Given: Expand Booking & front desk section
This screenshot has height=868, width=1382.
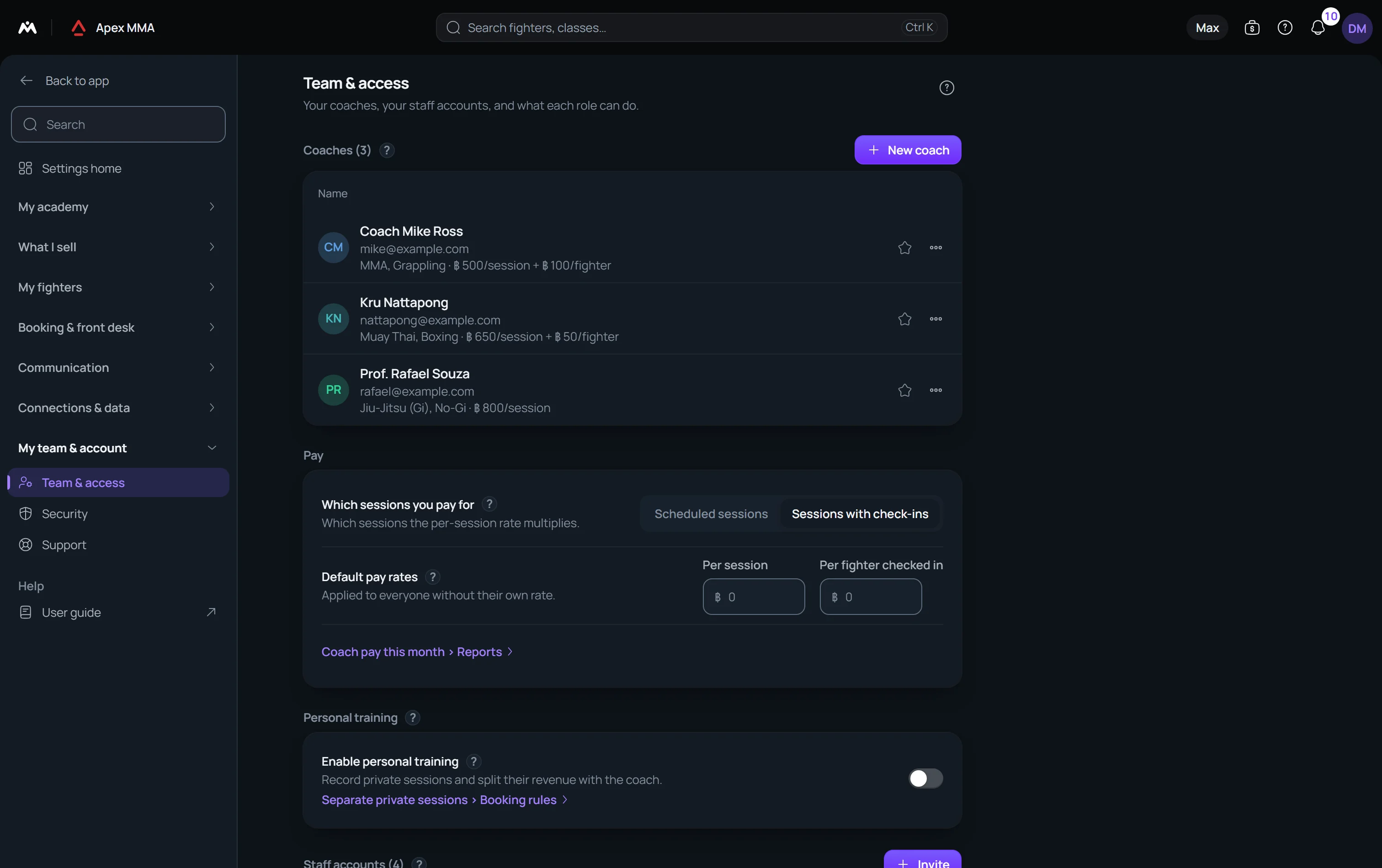Looking at the screenshot, I should [118, 327].
